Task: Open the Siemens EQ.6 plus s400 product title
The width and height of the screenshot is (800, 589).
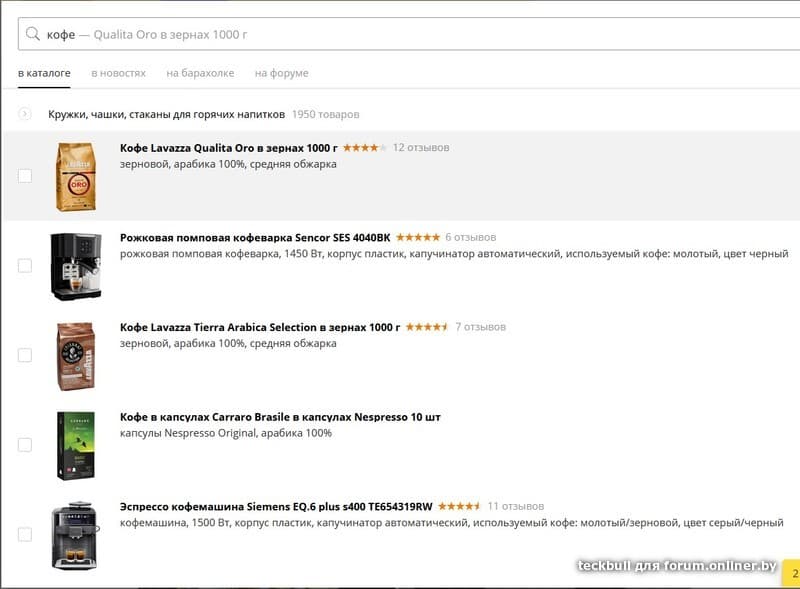Action: (x=276, y=505)
